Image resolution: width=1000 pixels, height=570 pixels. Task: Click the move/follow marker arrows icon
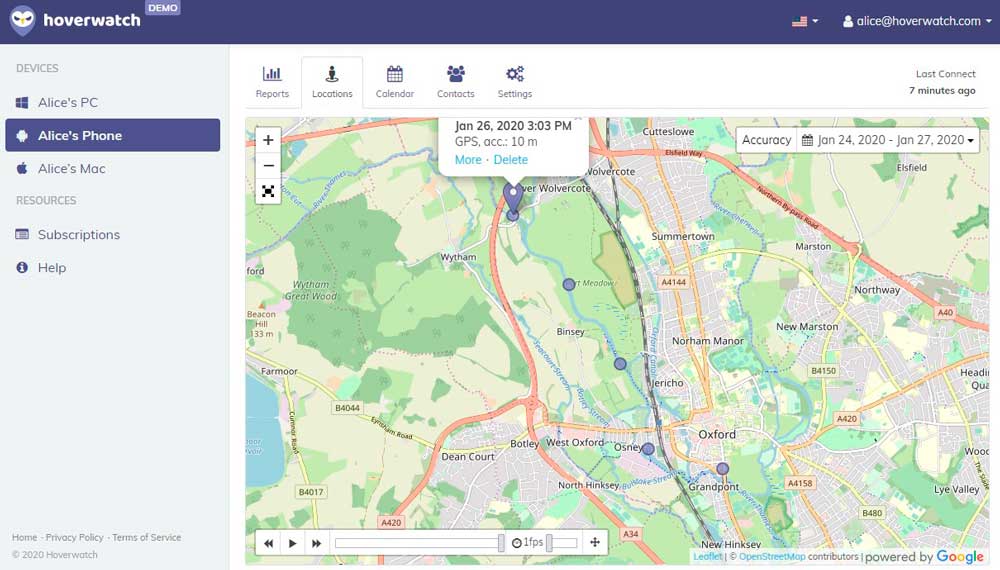pyautogui.click(x=595, y=543)
